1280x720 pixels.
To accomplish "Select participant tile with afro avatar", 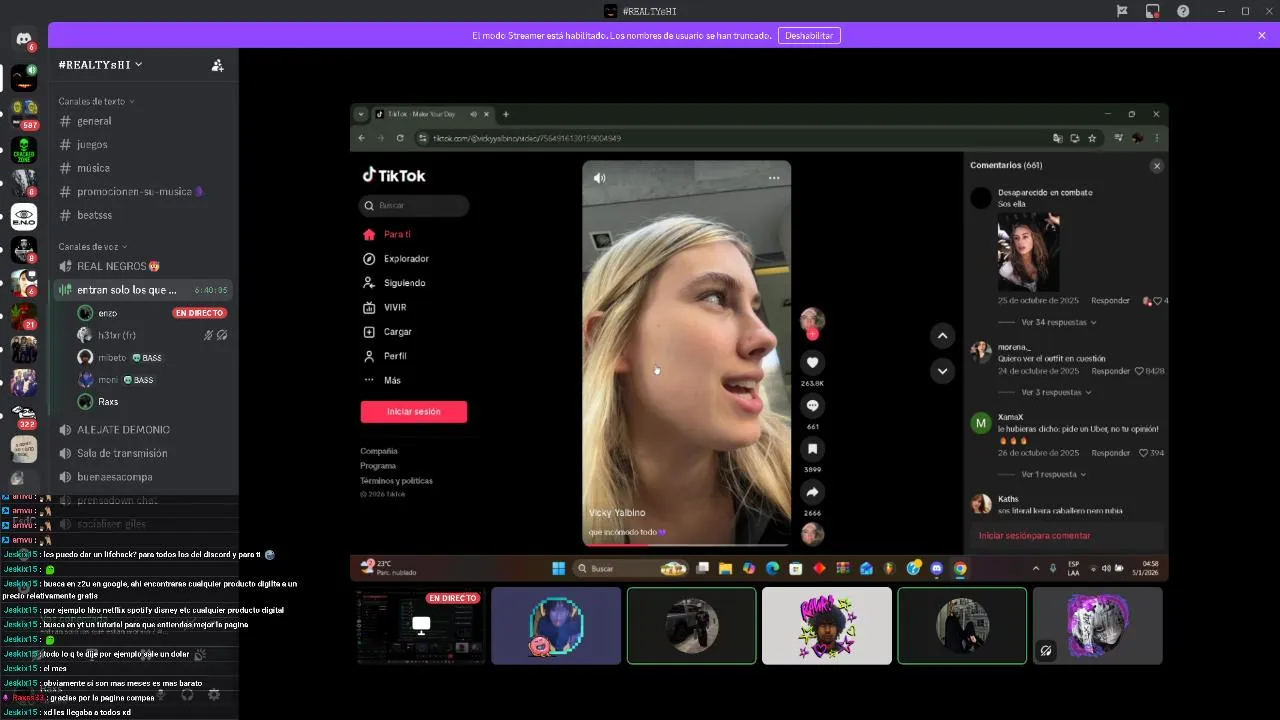I will pyautogui.click(x=827, y=626).
